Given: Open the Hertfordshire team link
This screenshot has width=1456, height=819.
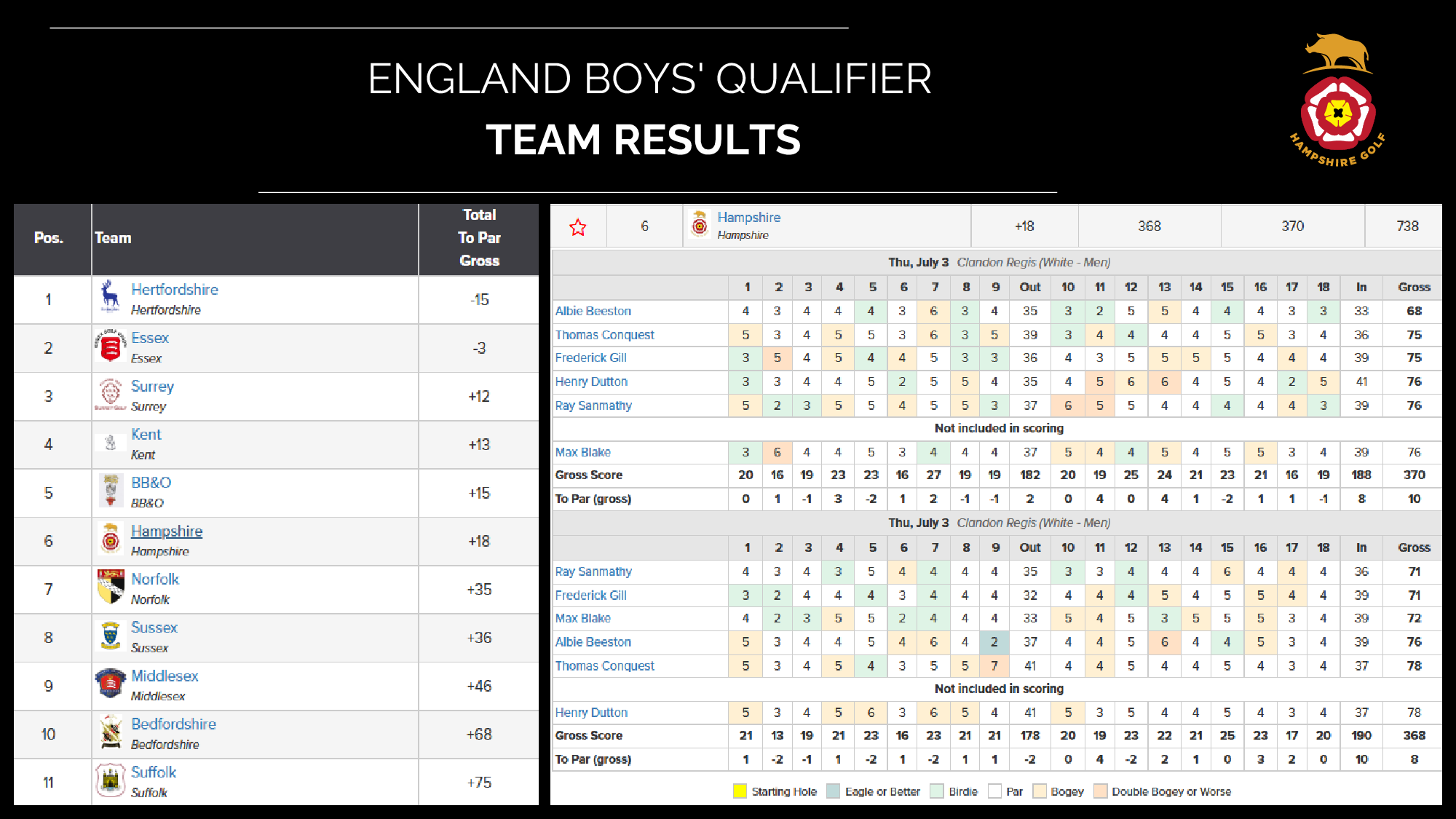Looking at the screenshot, I should (175, 290).
